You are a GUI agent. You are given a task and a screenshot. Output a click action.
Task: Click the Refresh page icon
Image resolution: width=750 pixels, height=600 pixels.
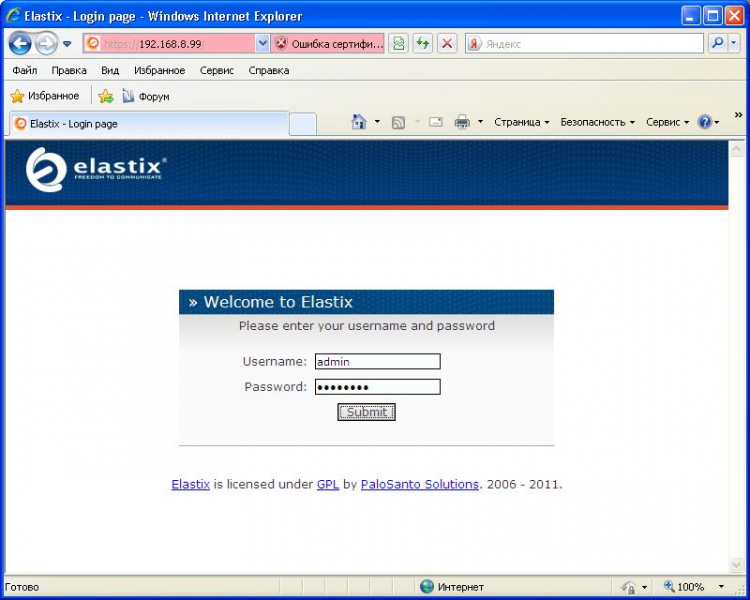[x=423, y=44]
